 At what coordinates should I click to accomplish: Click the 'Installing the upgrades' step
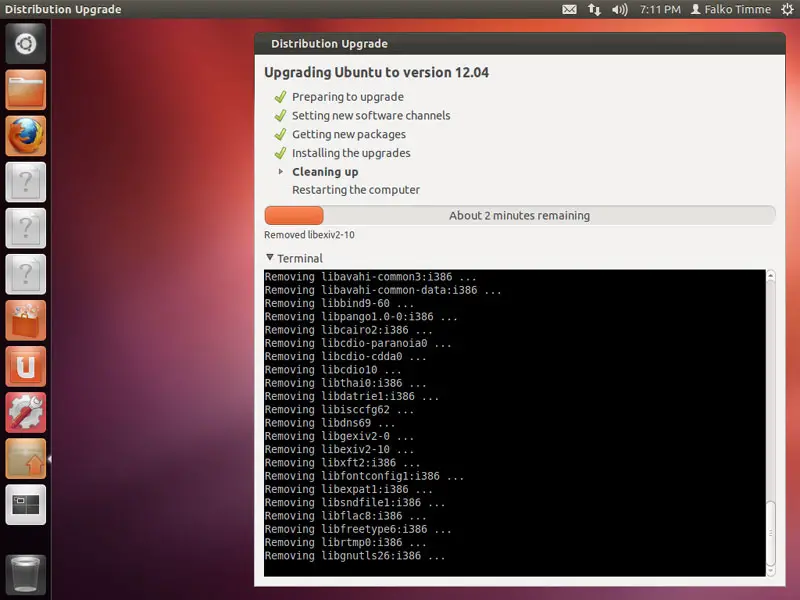[x=351, y=153]
